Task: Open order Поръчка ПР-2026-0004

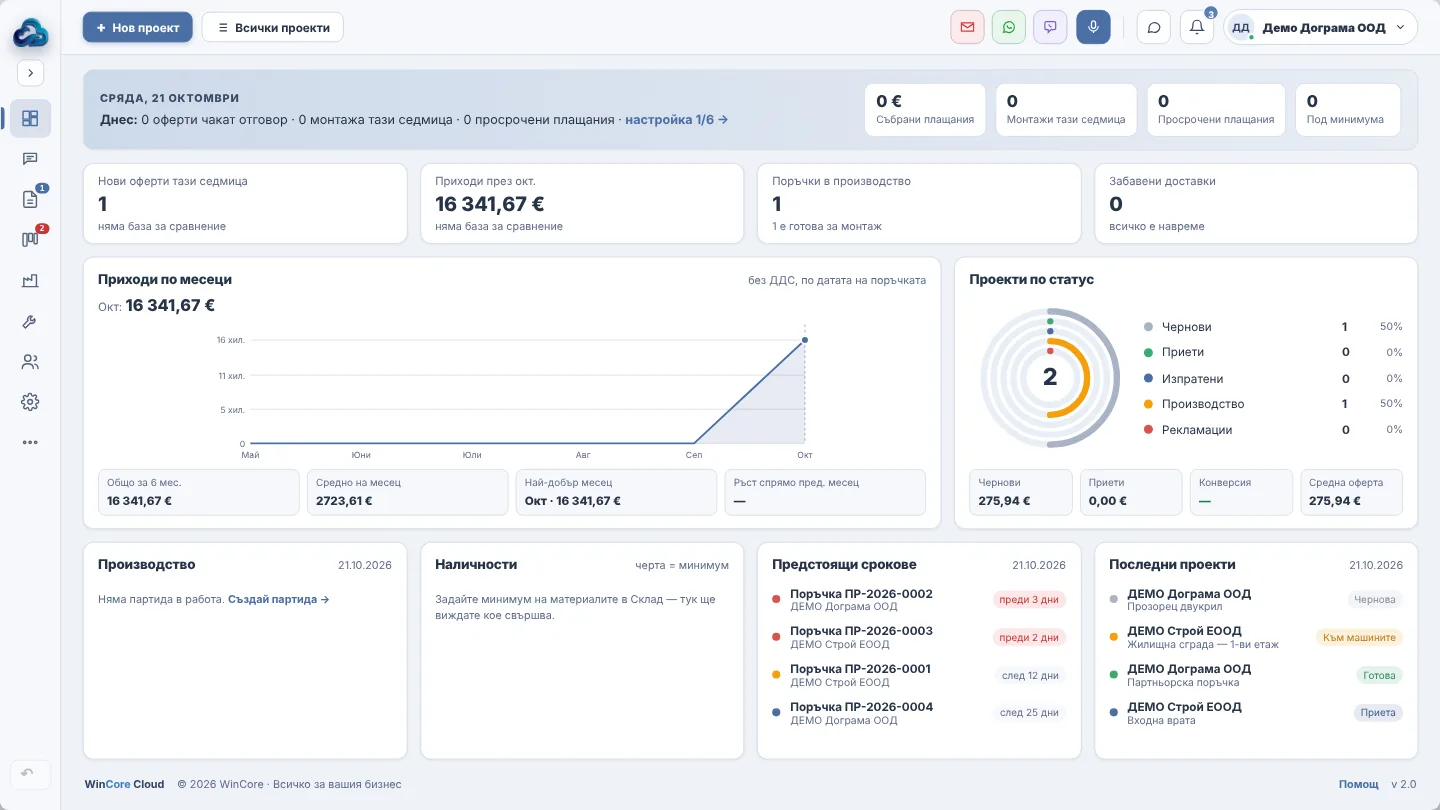Action: 919,713
